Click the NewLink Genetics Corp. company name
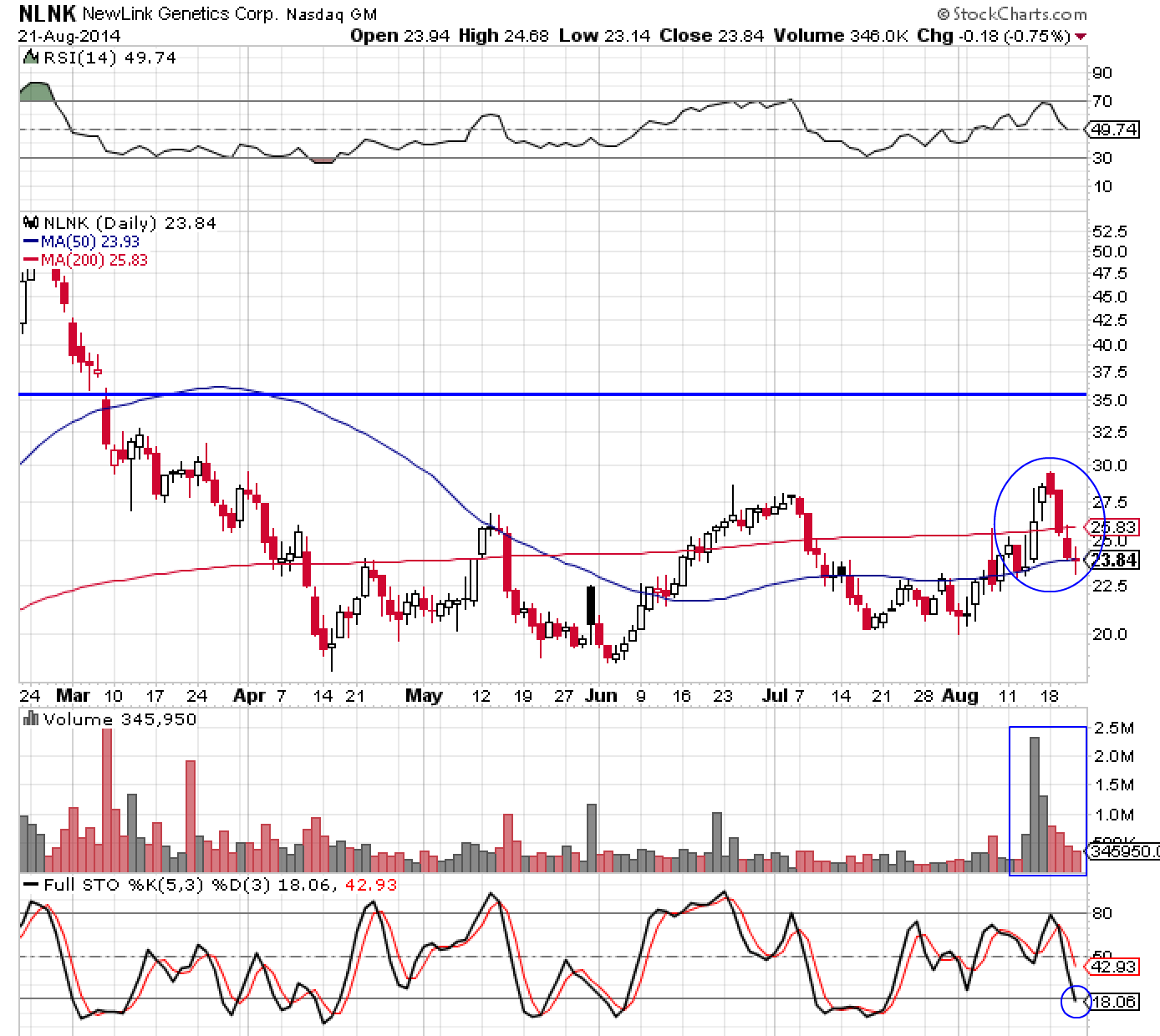Viewport: 1160px width, 1036px height. click(181, 14)
